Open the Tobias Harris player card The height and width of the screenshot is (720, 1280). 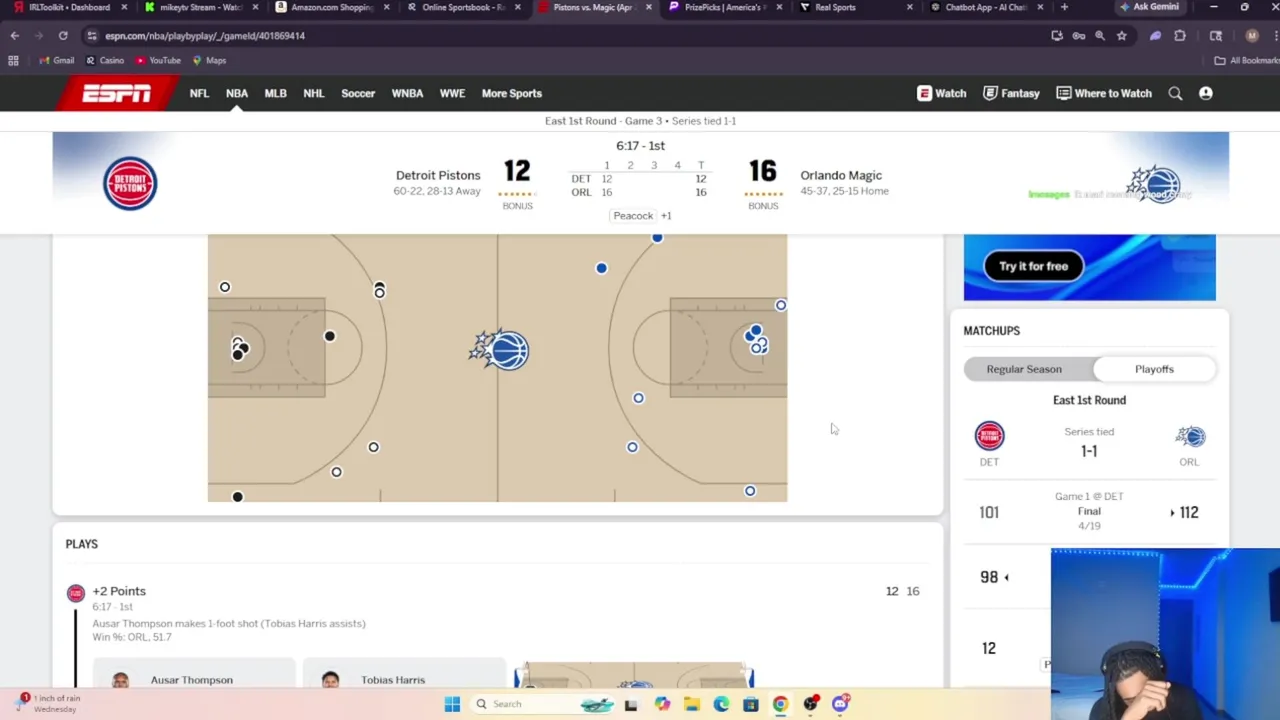click(x=404, y=675)
